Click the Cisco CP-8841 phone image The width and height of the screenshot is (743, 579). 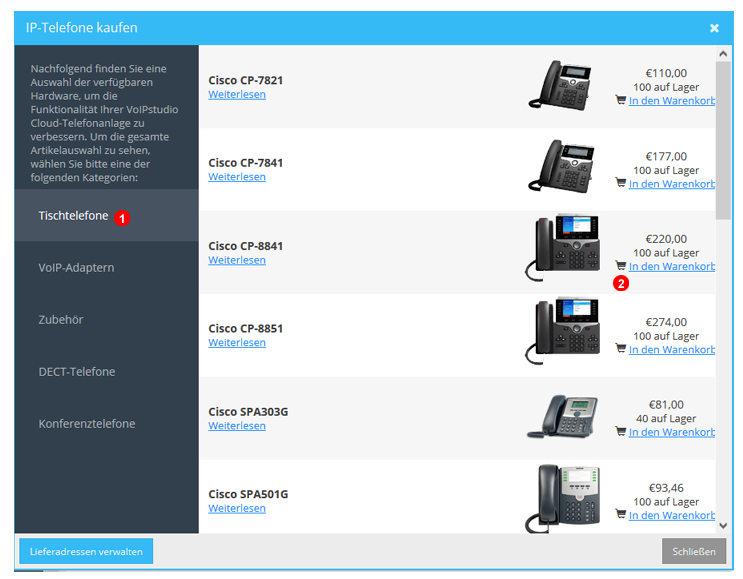565,246
